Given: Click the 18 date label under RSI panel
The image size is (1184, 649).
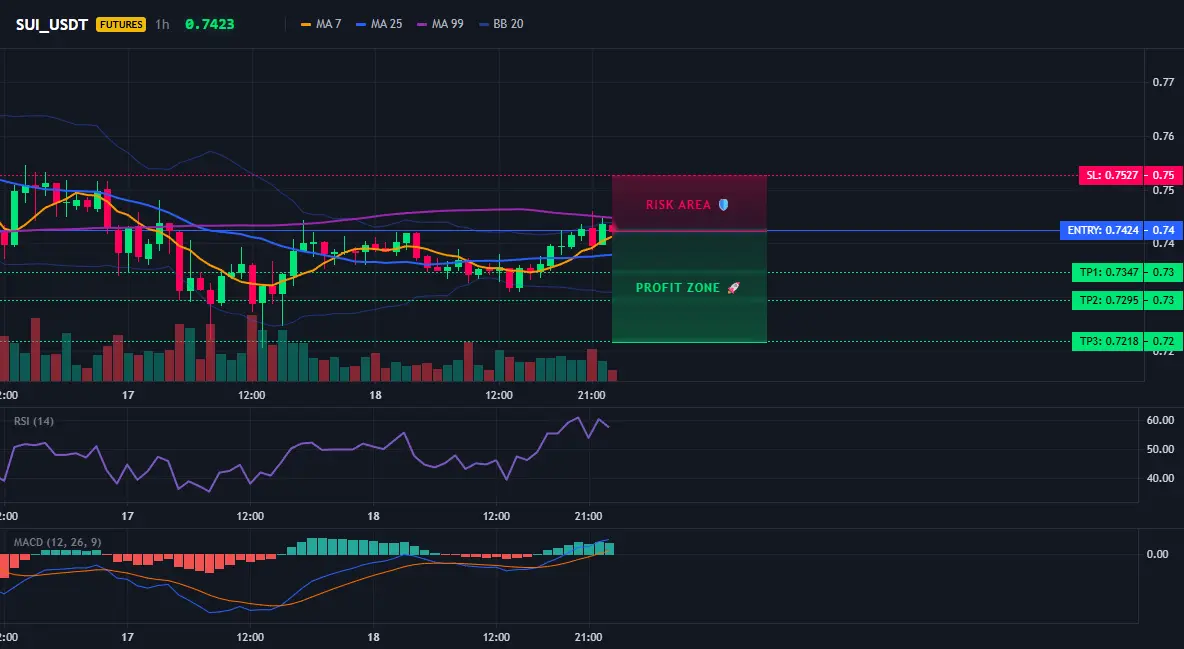Looking at the screenshot, I should click(373, 516).
